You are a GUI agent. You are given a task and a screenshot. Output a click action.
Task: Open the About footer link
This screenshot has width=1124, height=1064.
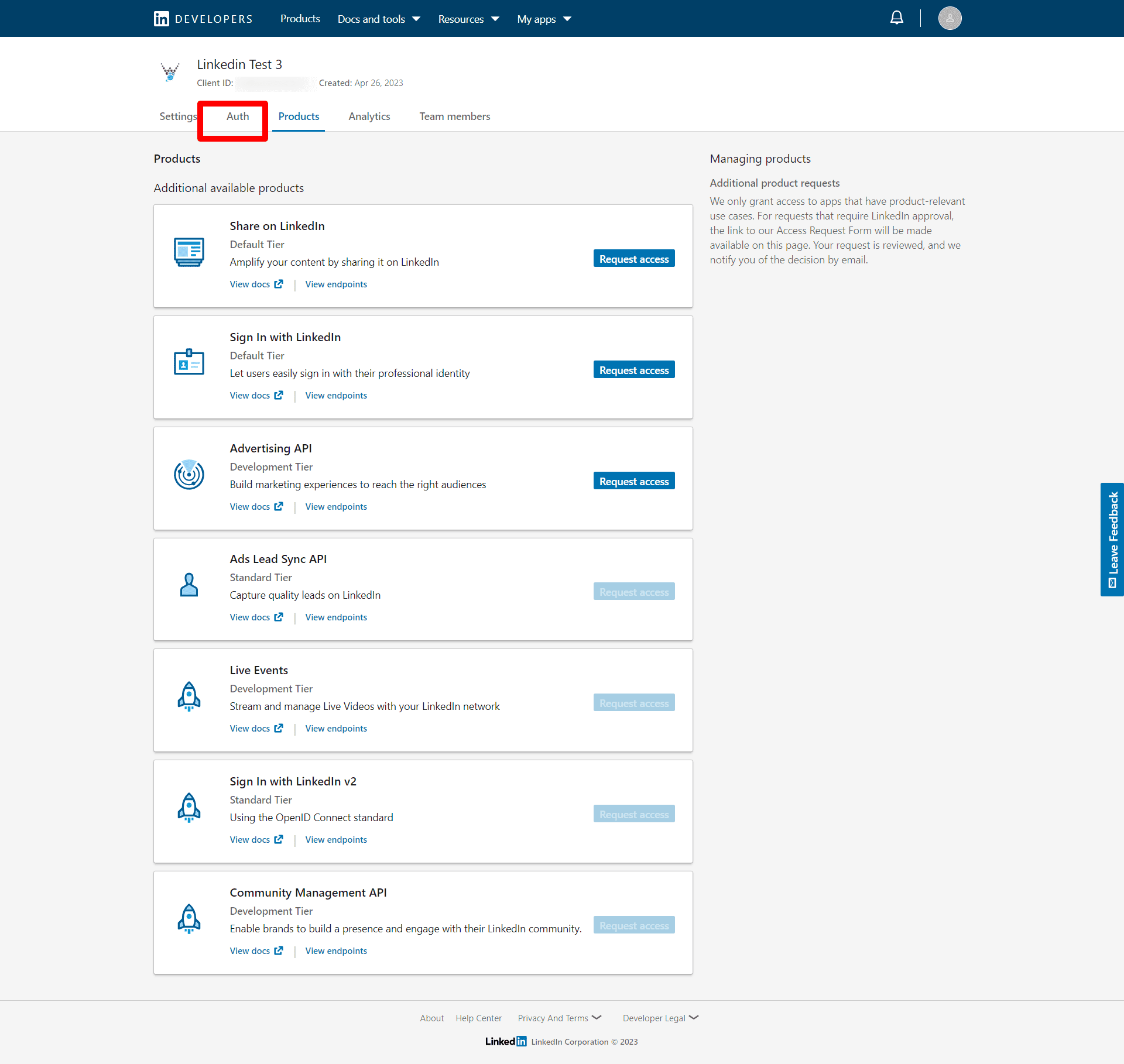point(432,1018)
